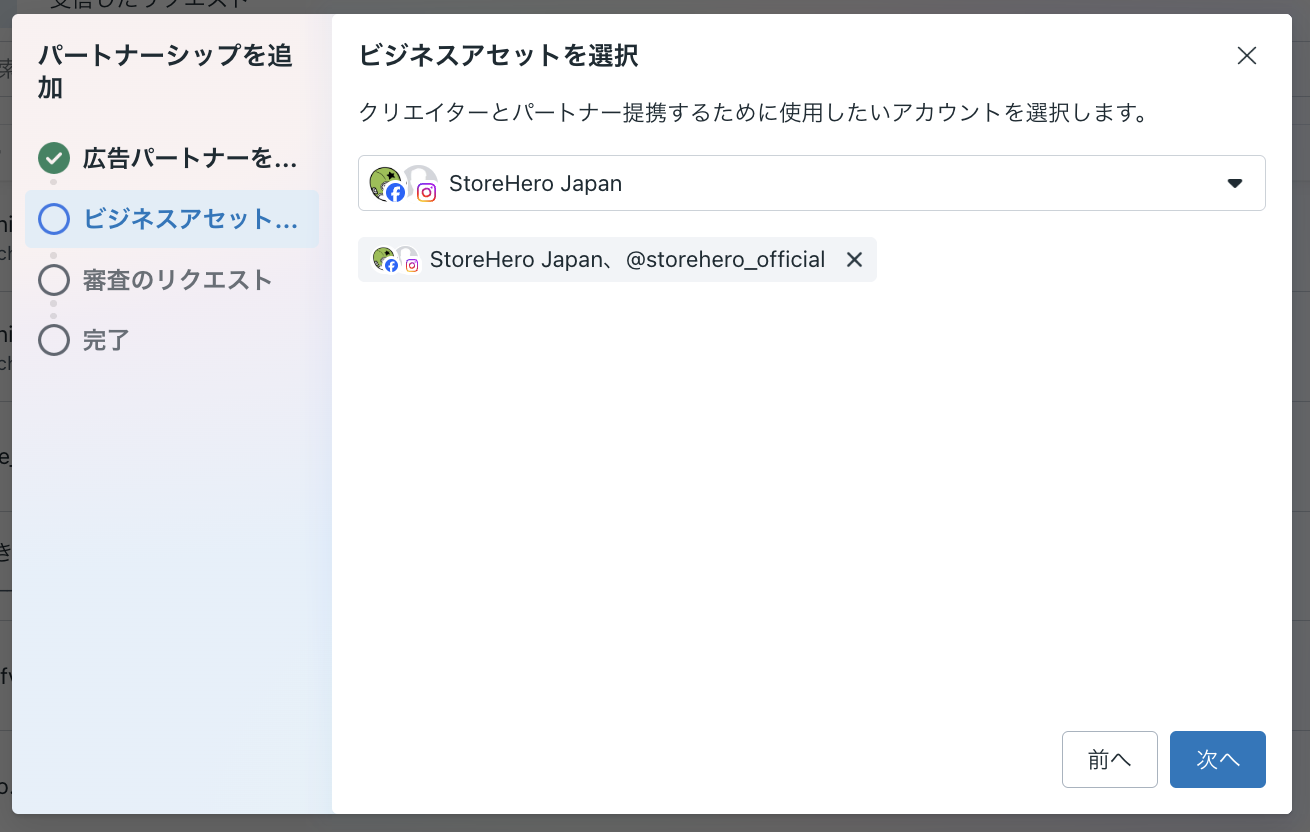Click the Instagram badge on the selected chip

point(412,266)
